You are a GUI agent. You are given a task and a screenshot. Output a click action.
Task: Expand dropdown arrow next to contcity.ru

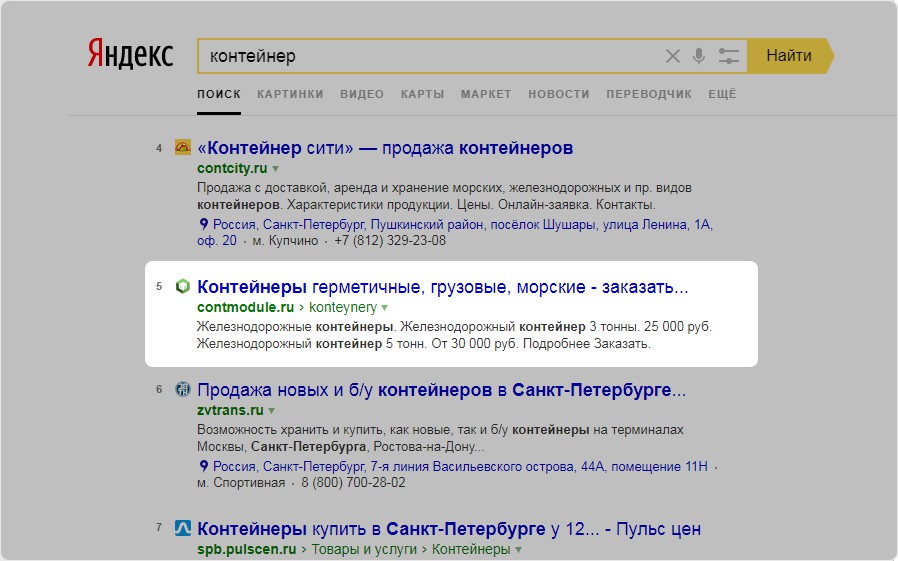275,169
